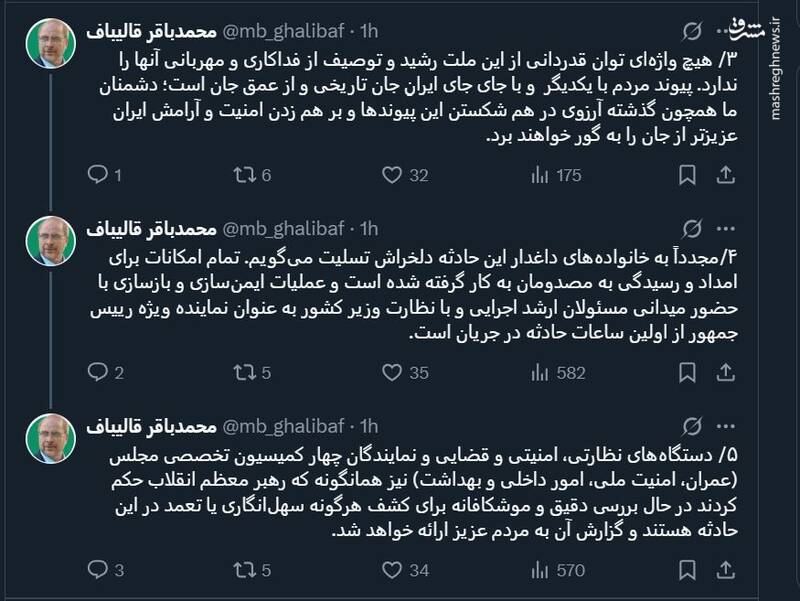The image size is (800, 601).
Task: Toggle like on the third tweet
Action: tap(393, 568)
